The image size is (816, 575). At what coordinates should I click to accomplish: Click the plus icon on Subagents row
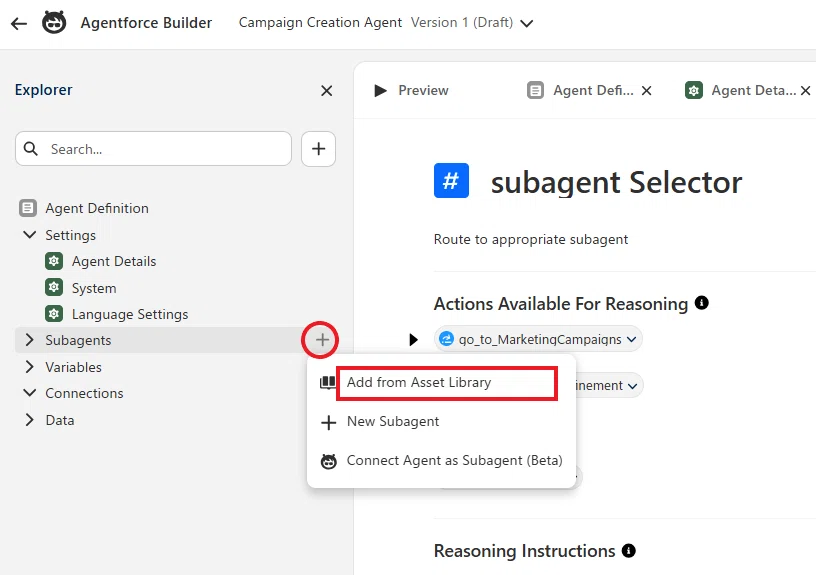click(x=322, y=340)
